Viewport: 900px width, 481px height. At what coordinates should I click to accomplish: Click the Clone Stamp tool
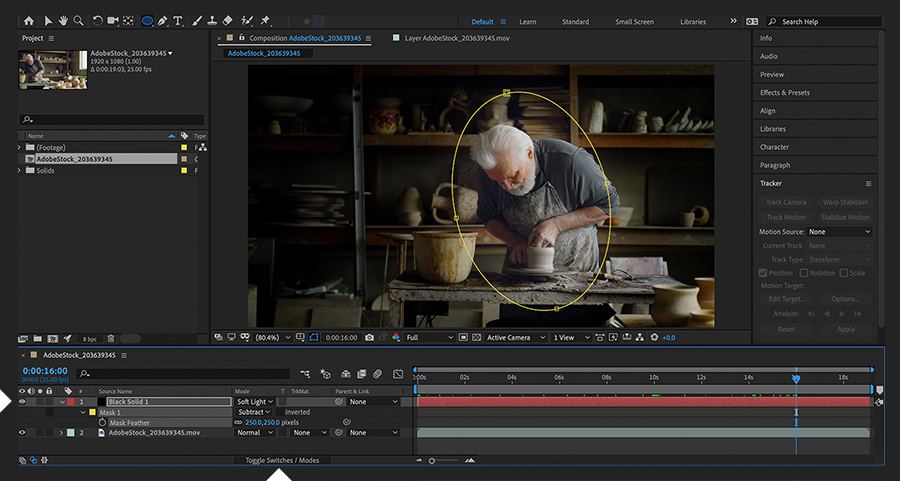(211, 20)
